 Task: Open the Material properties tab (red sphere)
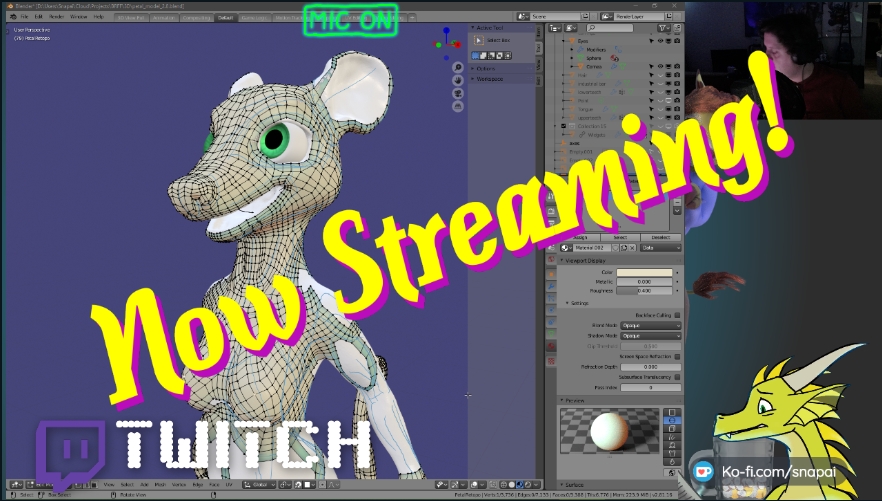pos(551,346)
